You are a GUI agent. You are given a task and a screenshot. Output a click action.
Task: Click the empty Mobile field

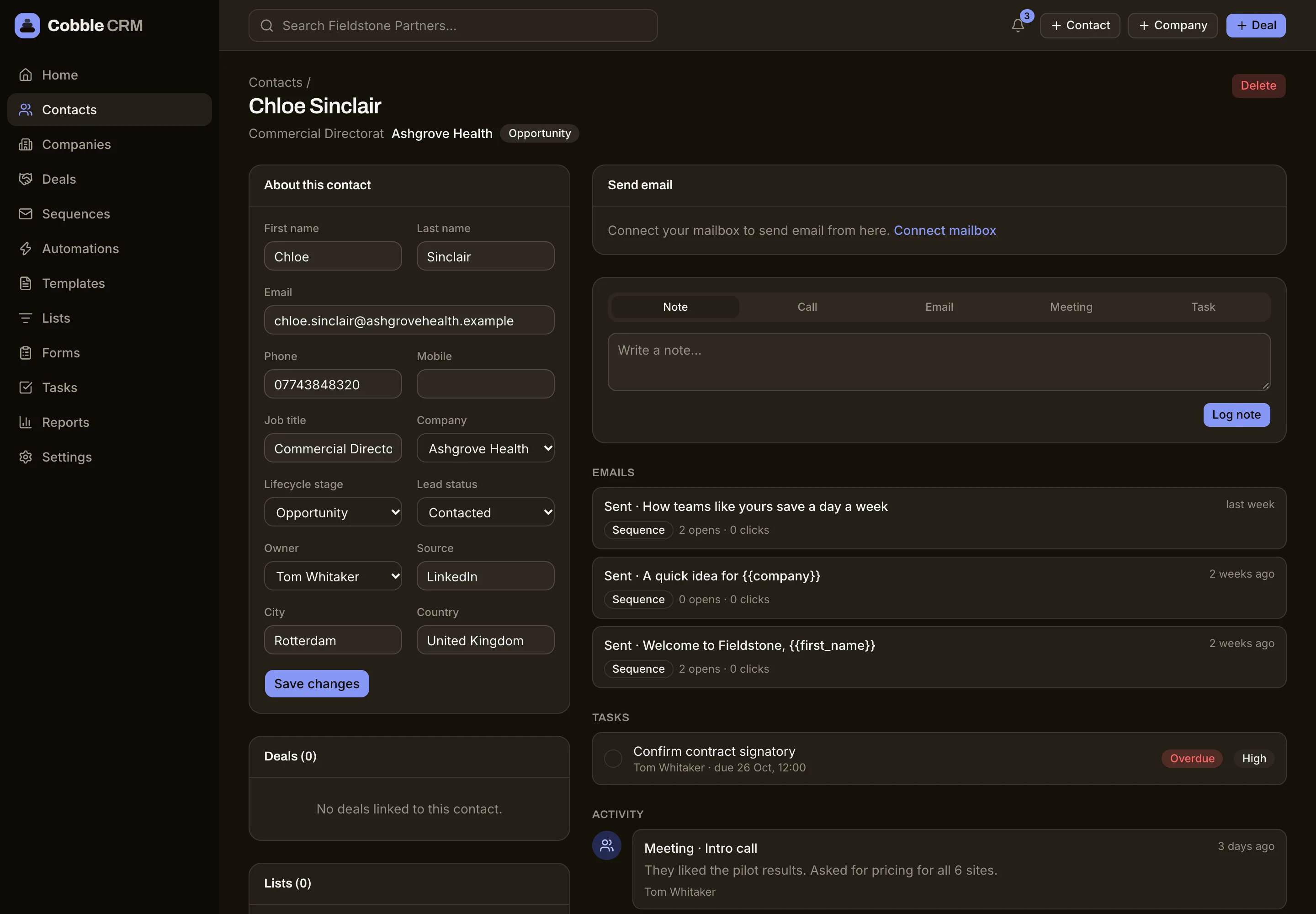[485, 384]
